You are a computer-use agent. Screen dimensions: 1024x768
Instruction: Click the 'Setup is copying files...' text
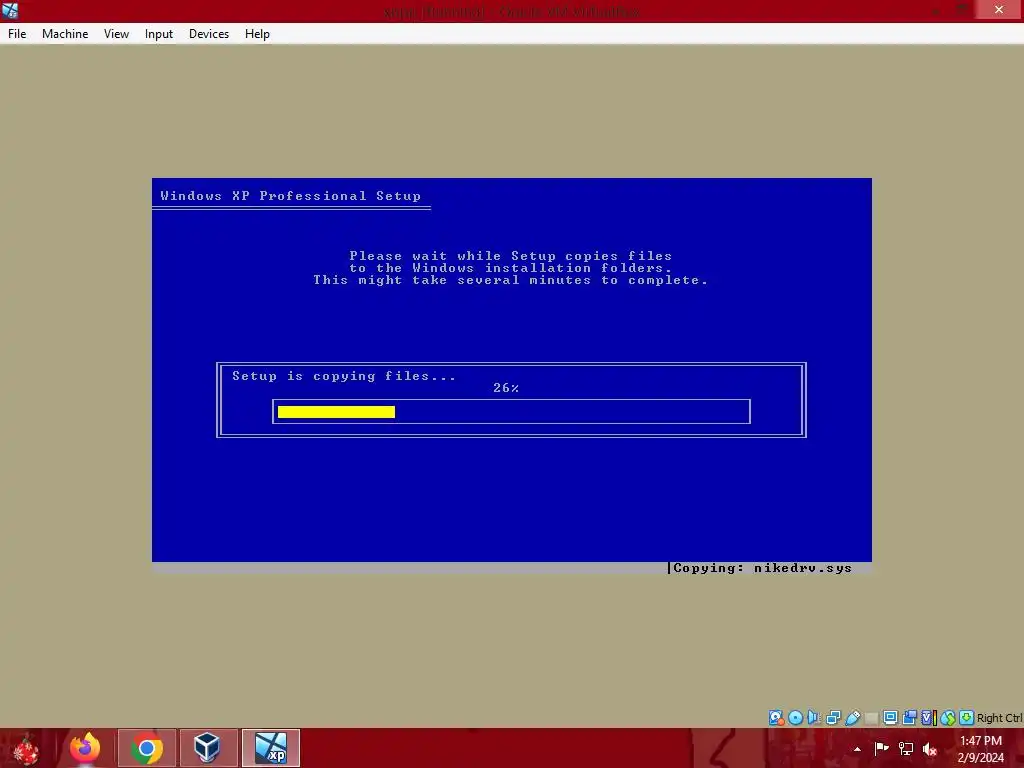coord(344,376)
